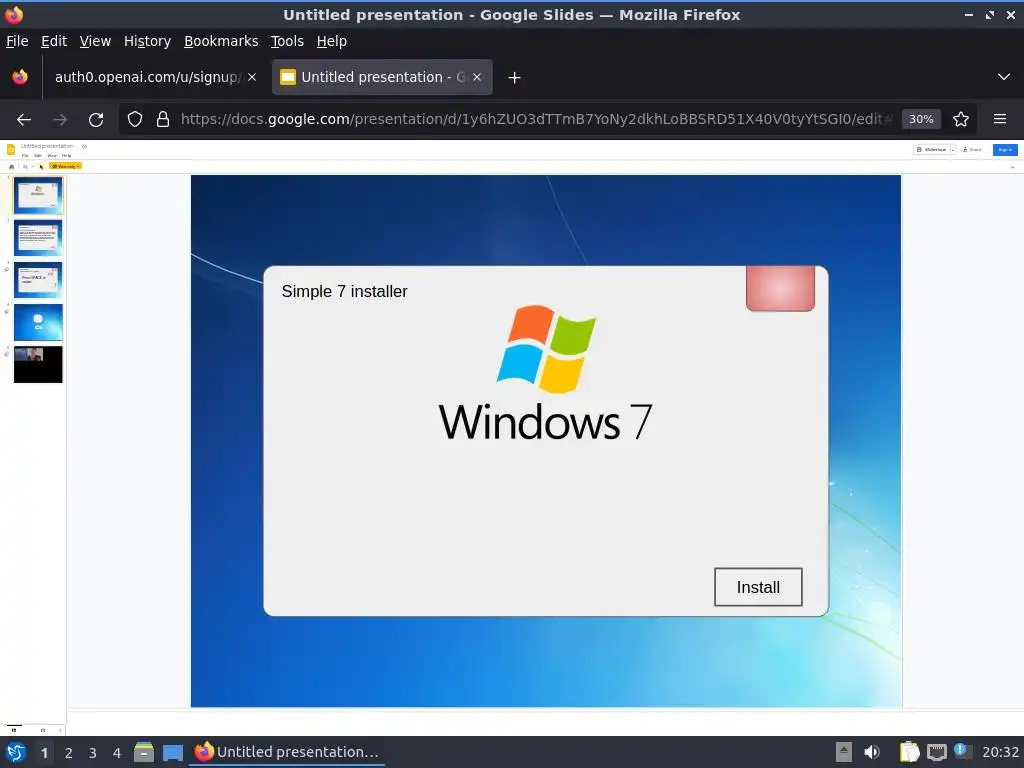Switch to workspace 4 in taskbar
Screen dimensions: 1024x768
pos(117,753)
